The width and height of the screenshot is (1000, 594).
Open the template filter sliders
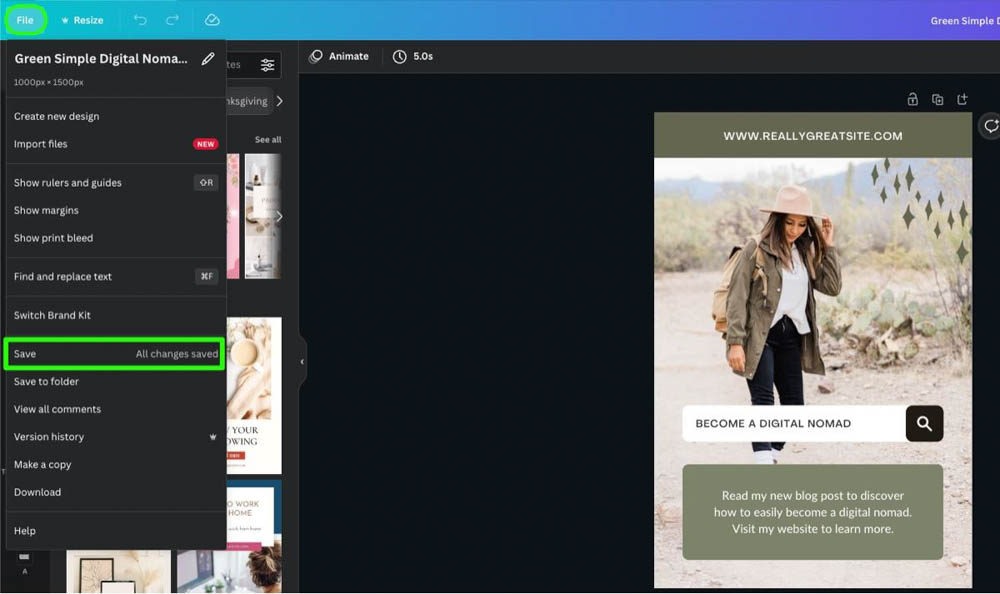(x=266, y=63)
